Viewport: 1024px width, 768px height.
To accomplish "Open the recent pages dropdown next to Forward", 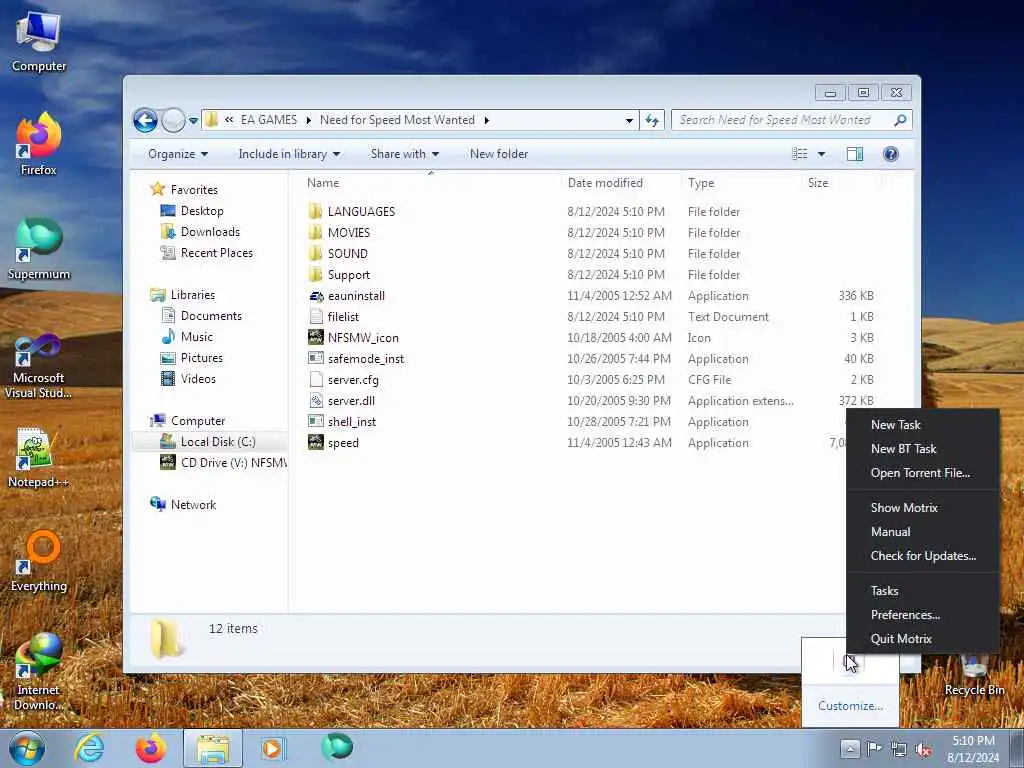I will click(193, 121).
